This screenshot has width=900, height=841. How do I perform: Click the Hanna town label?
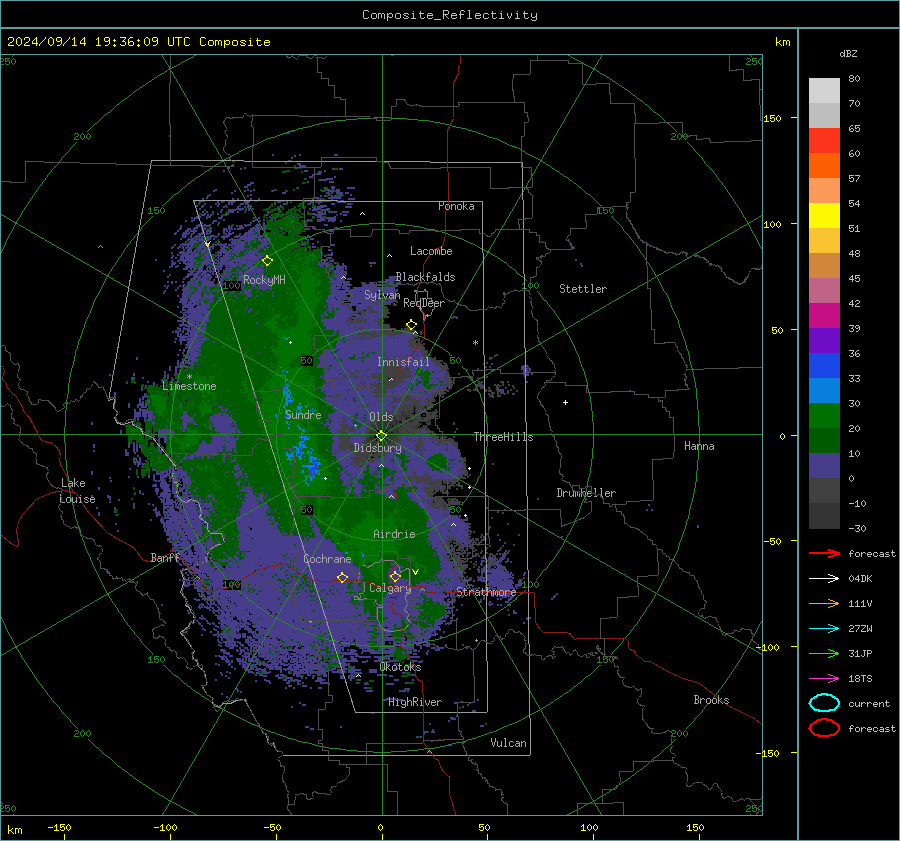pos(699,446)
